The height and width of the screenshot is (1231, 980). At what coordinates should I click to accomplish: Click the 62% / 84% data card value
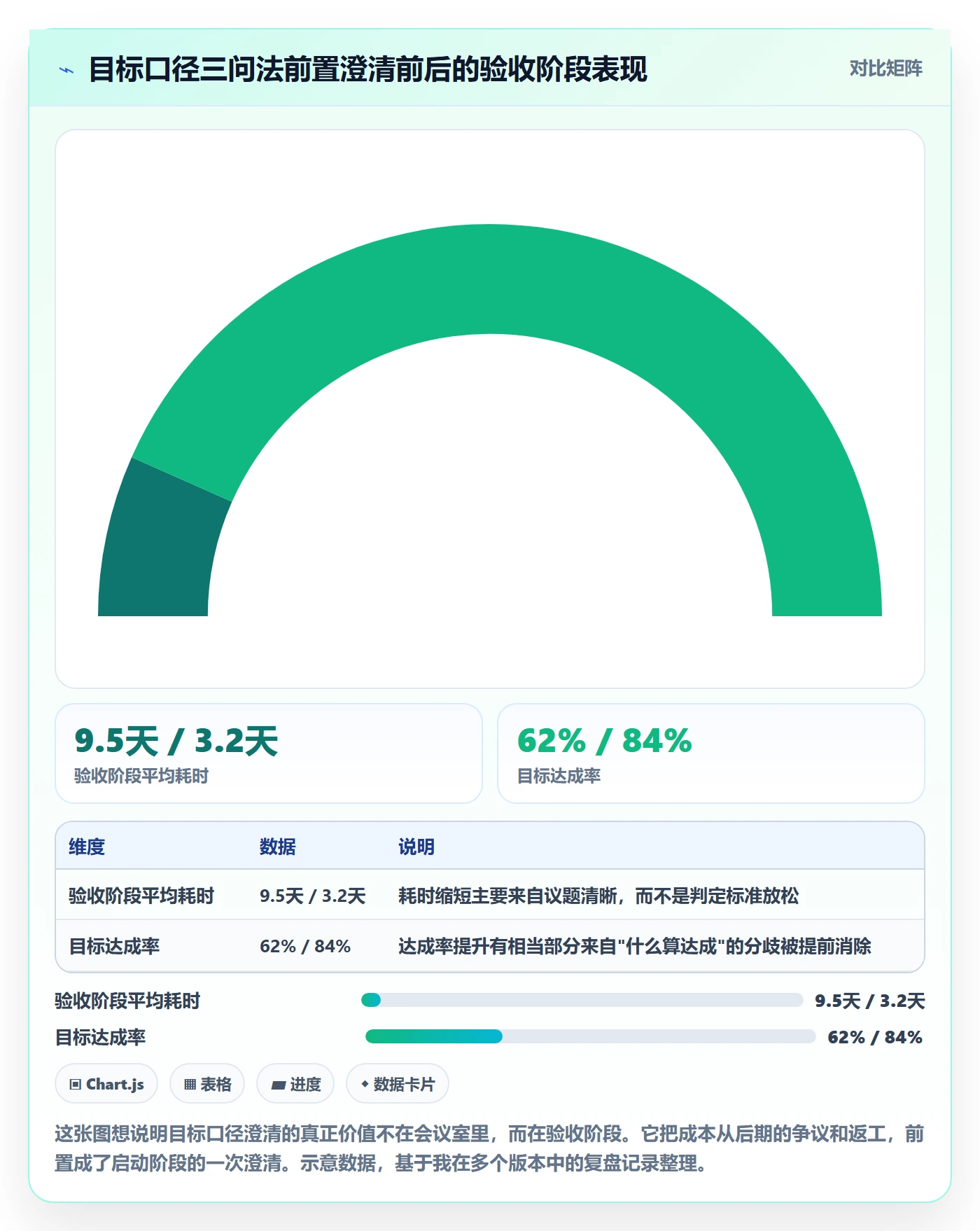point(605,741)
